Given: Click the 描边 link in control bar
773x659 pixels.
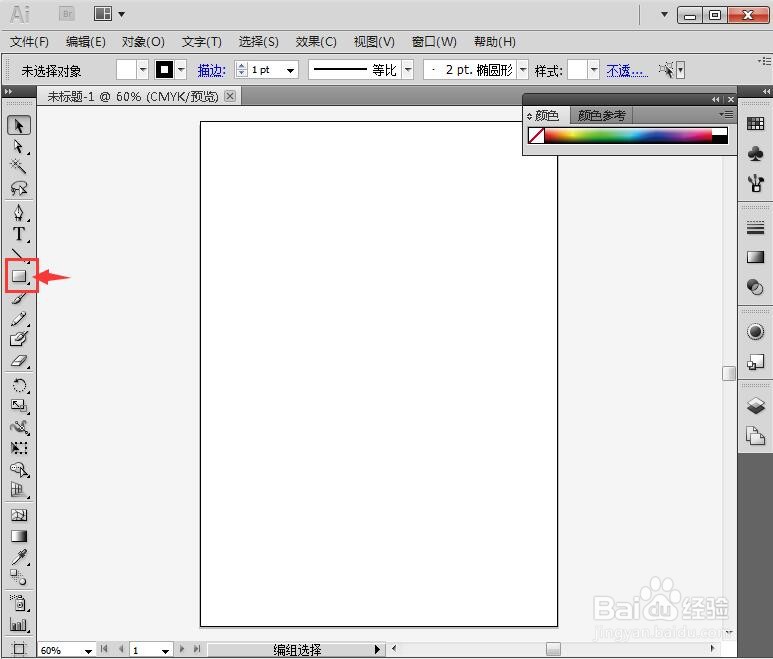Looking at the screenshot, I should point(211,70).
